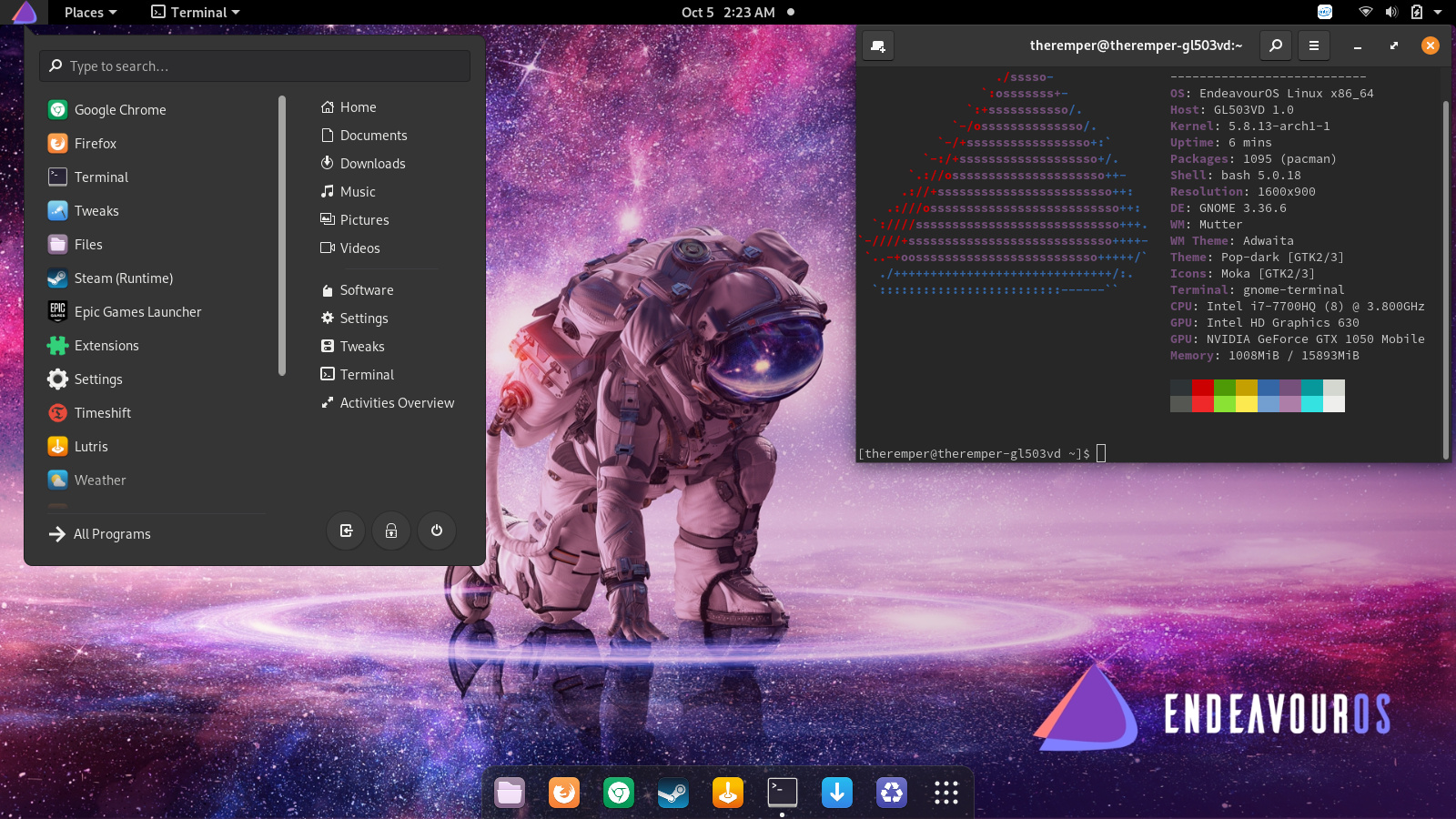Click terminal search button
Viewport: 1456px width, 819px height.
pos(1276,45)
